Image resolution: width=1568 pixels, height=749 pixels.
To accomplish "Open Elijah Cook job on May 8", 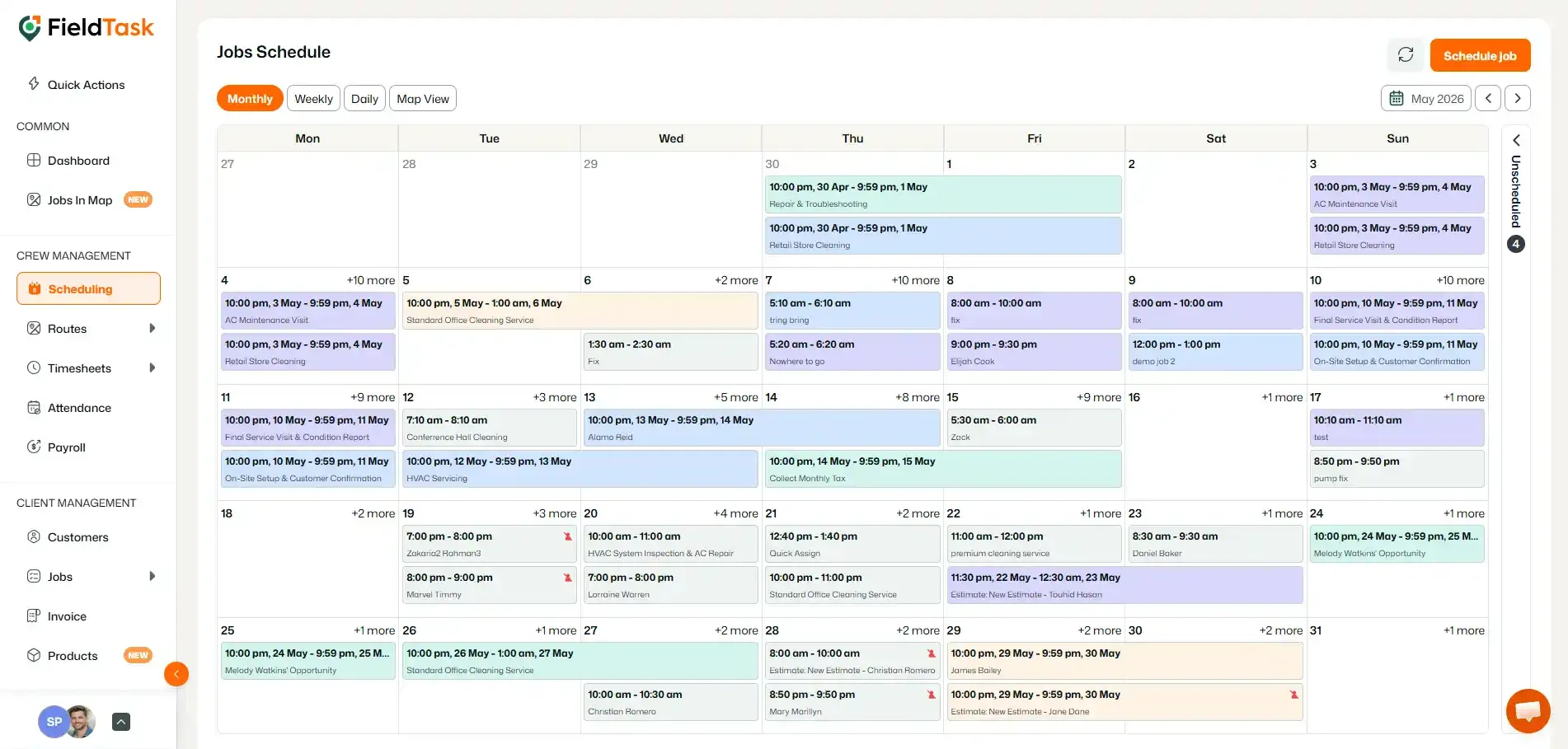I will click(x=1034, y=352).
